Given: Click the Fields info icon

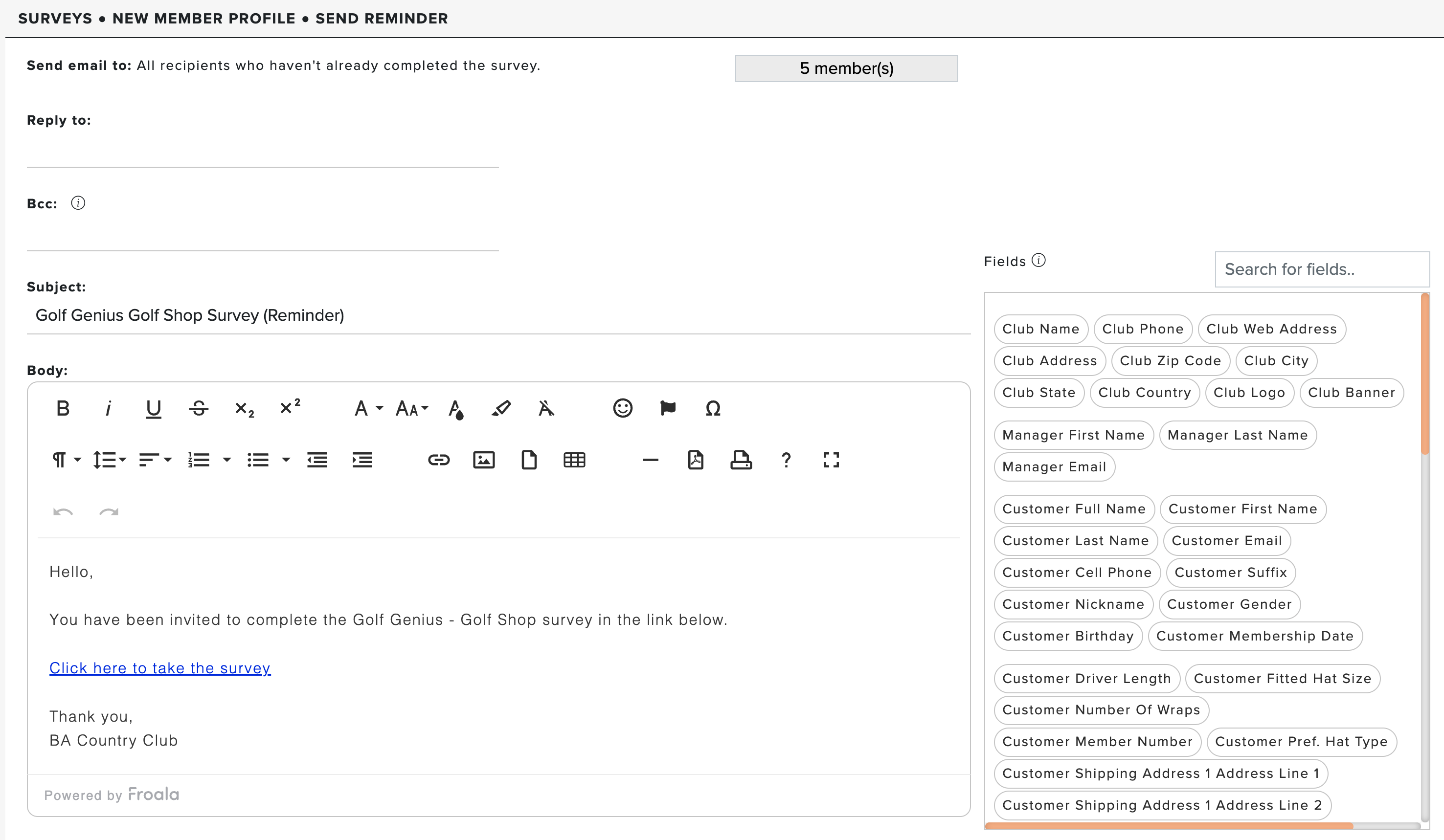Looking at the screenshot, I should (1038, 261).
